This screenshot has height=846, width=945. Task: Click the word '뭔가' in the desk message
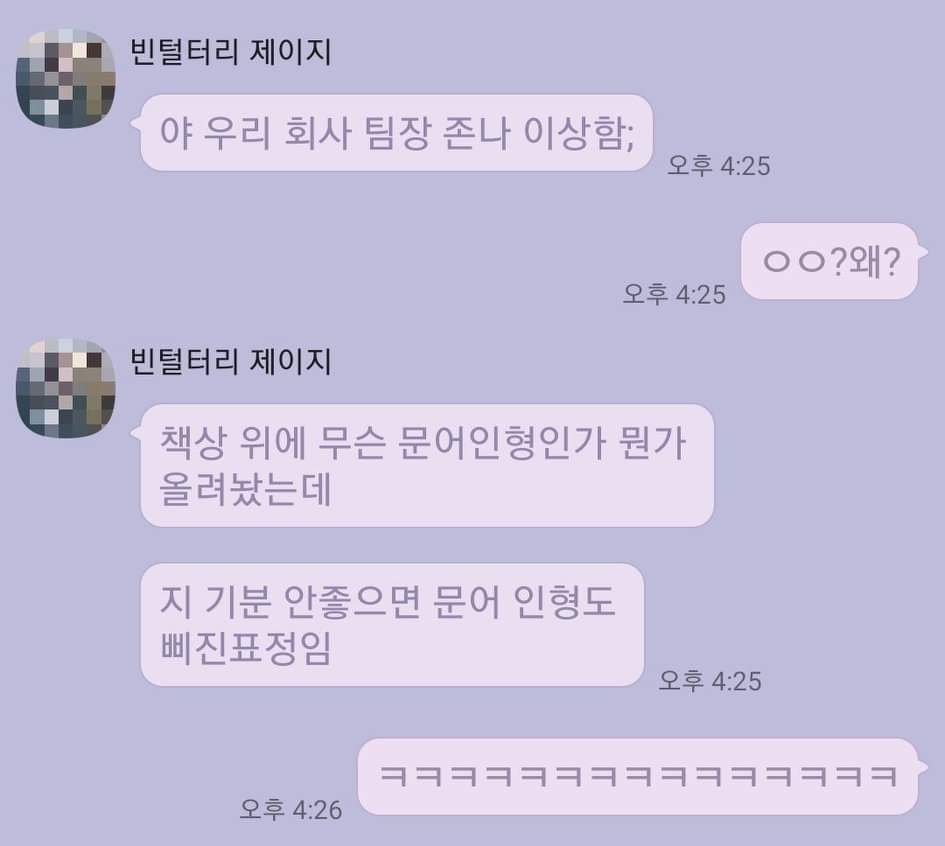click(x=652, y=442)
